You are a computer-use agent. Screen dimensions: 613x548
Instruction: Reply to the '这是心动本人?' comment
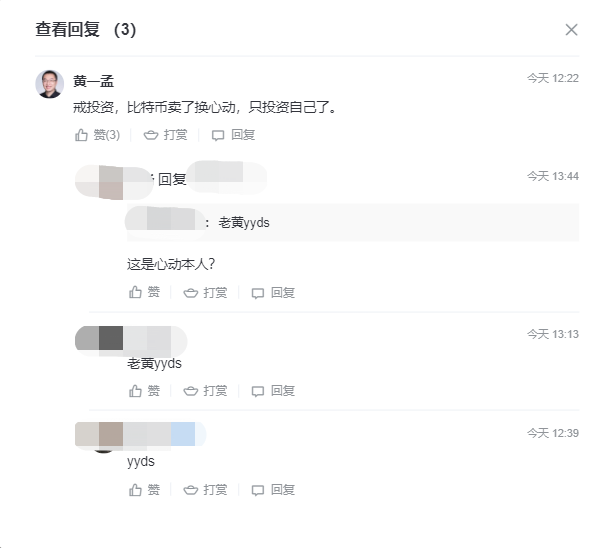point(273,293)
